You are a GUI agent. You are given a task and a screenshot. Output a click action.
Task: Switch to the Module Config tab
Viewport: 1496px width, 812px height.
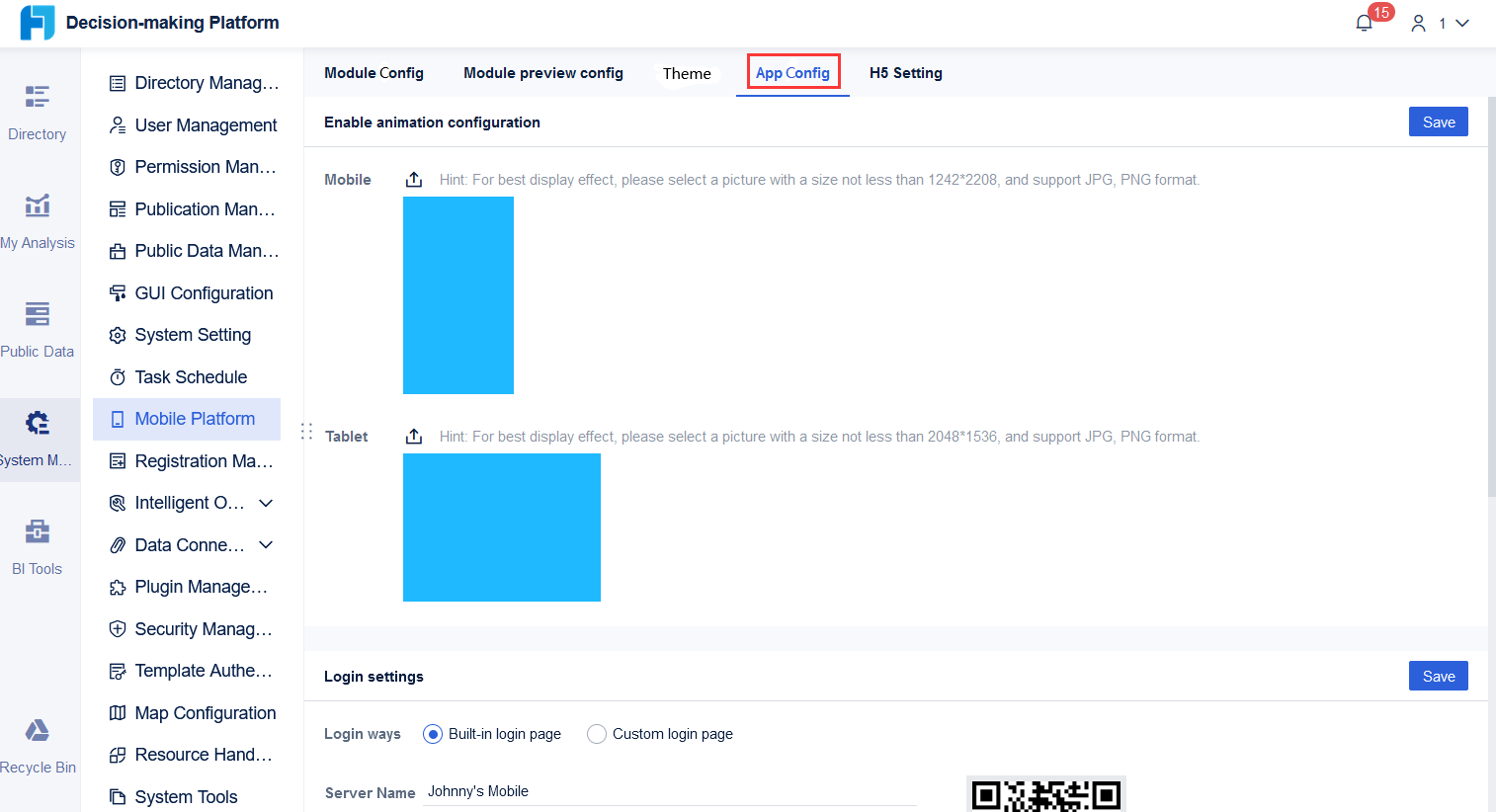pyautogui.click(x=374, y=72)
